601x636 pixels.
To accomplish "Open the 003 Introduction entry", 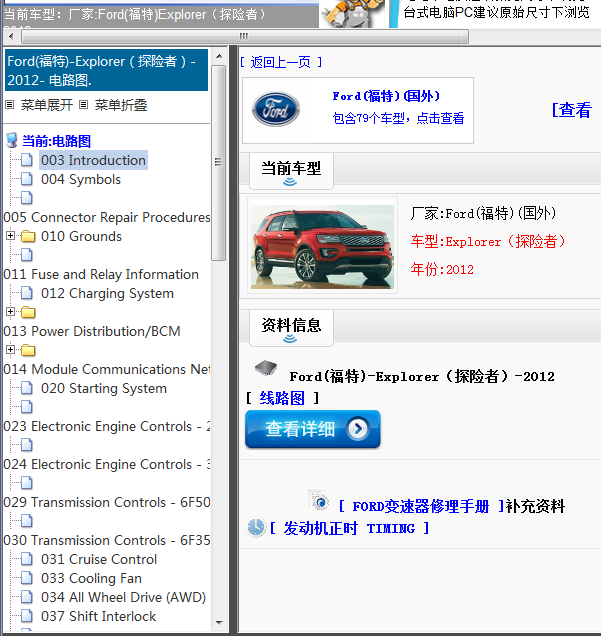I will coord(93,160).
